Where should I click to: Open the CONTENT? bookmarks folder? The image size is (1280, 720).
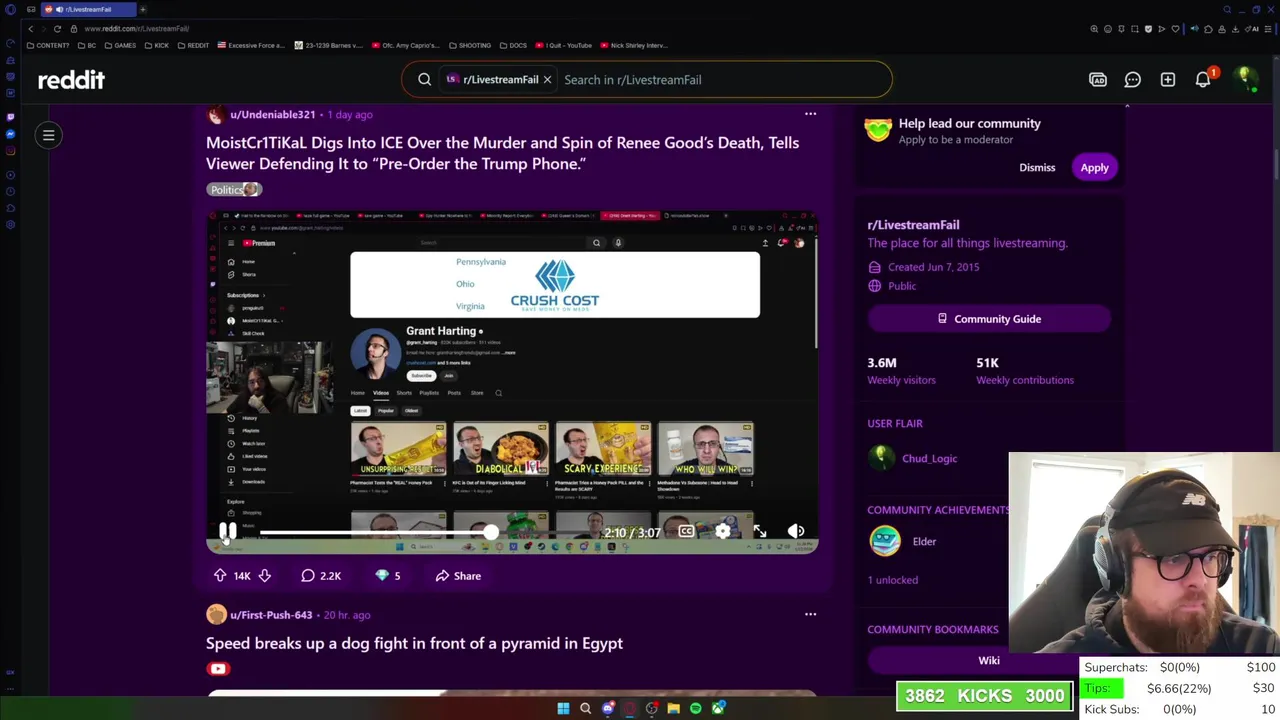click(x=49, y=45)
